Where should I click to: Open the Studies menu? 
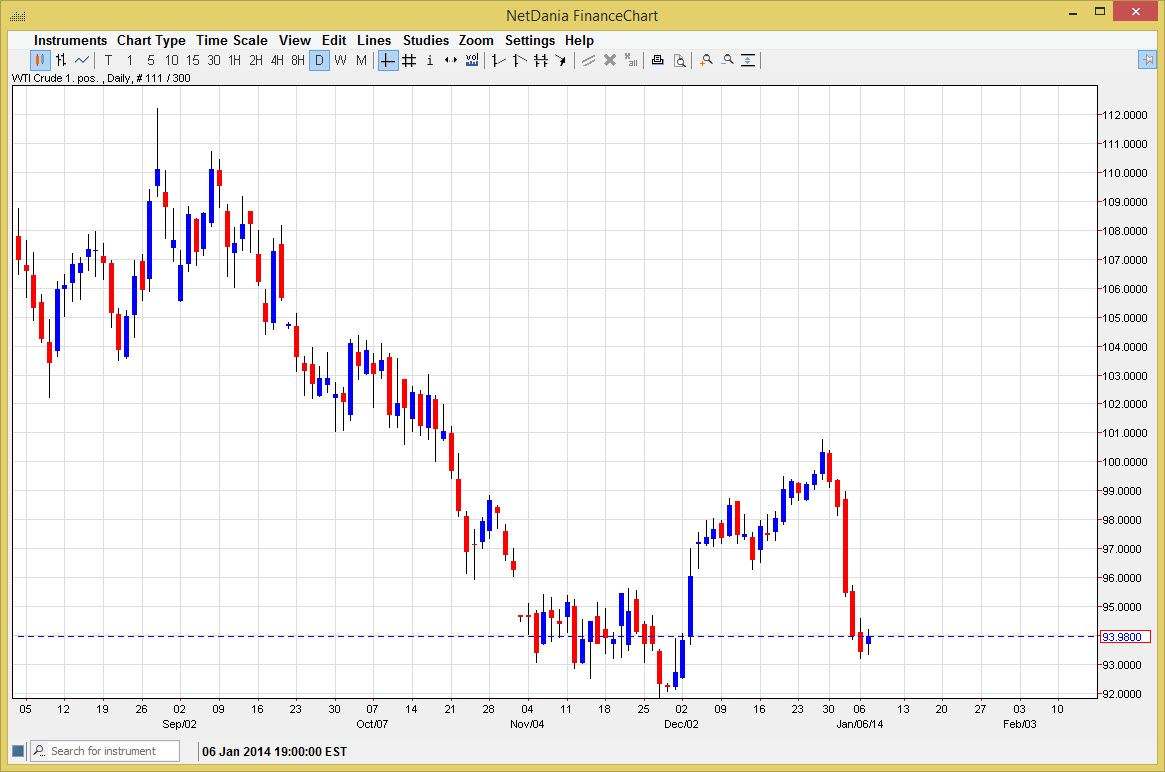point(425,40)
